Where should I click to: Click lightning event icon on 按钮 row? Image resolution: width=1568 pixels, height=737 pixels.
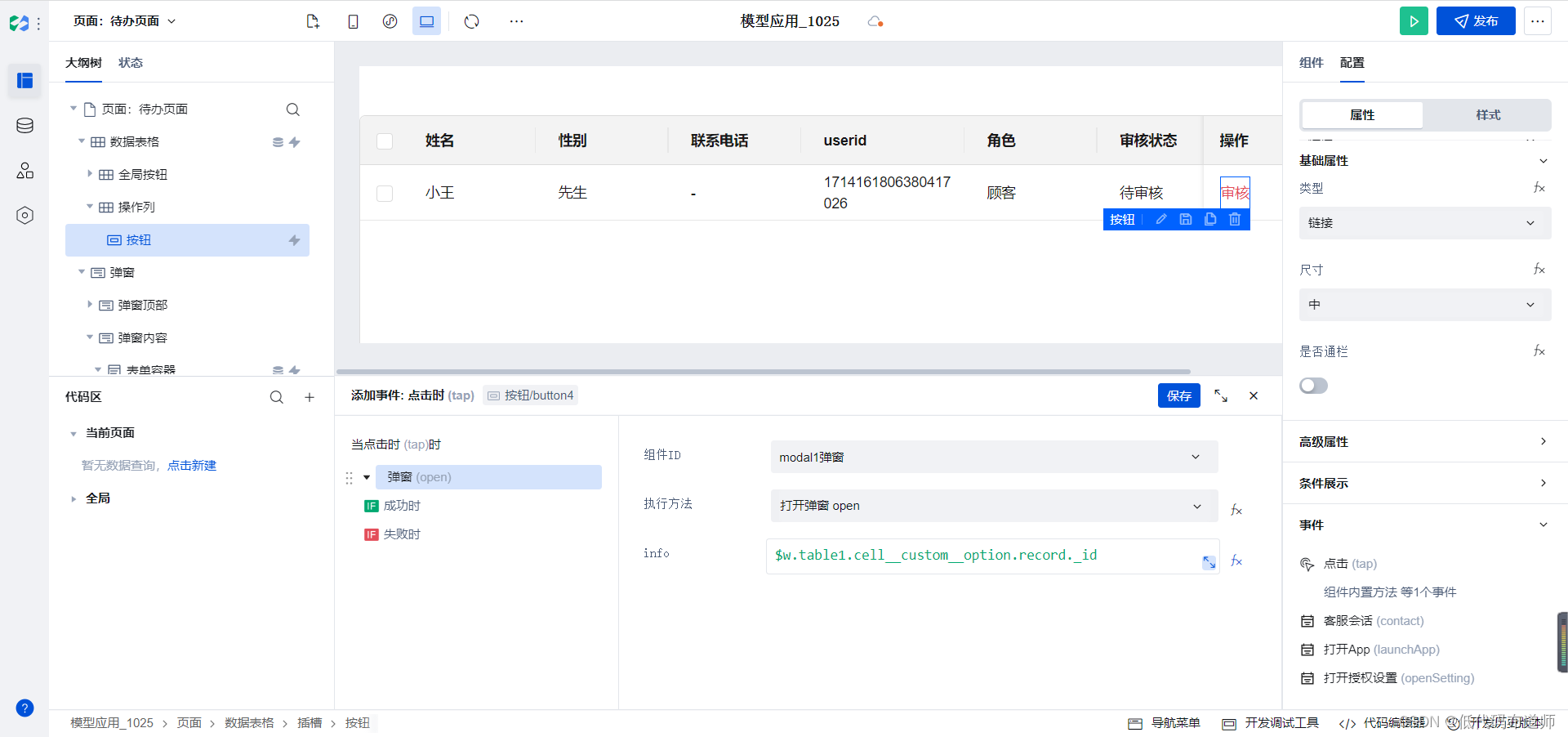tap(294, 240)
